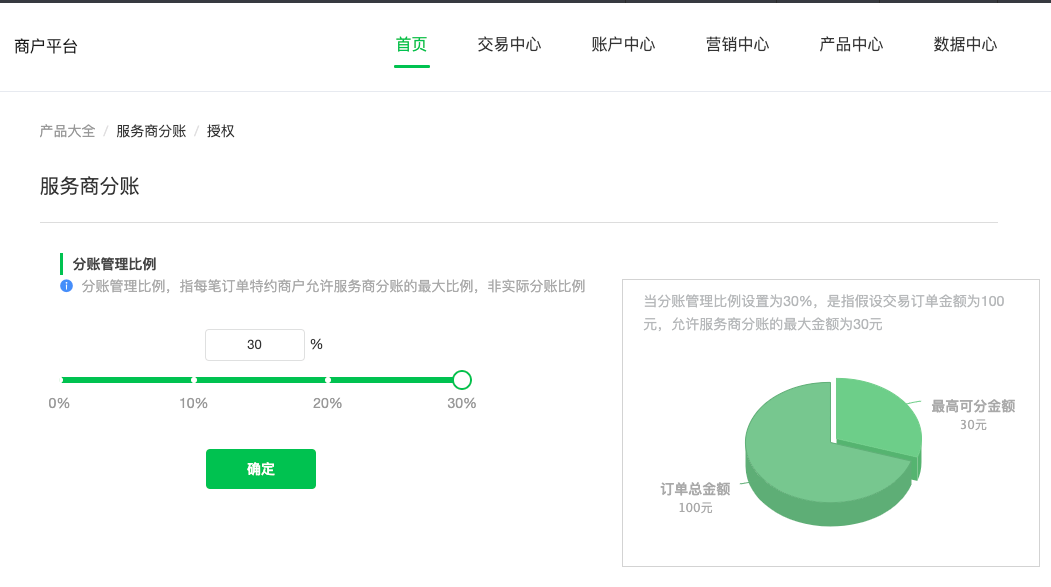Screen dimensions: 1051x587
Task: Click the 30% label under slider
Action: pyautogui.click(x=462, y=403)
